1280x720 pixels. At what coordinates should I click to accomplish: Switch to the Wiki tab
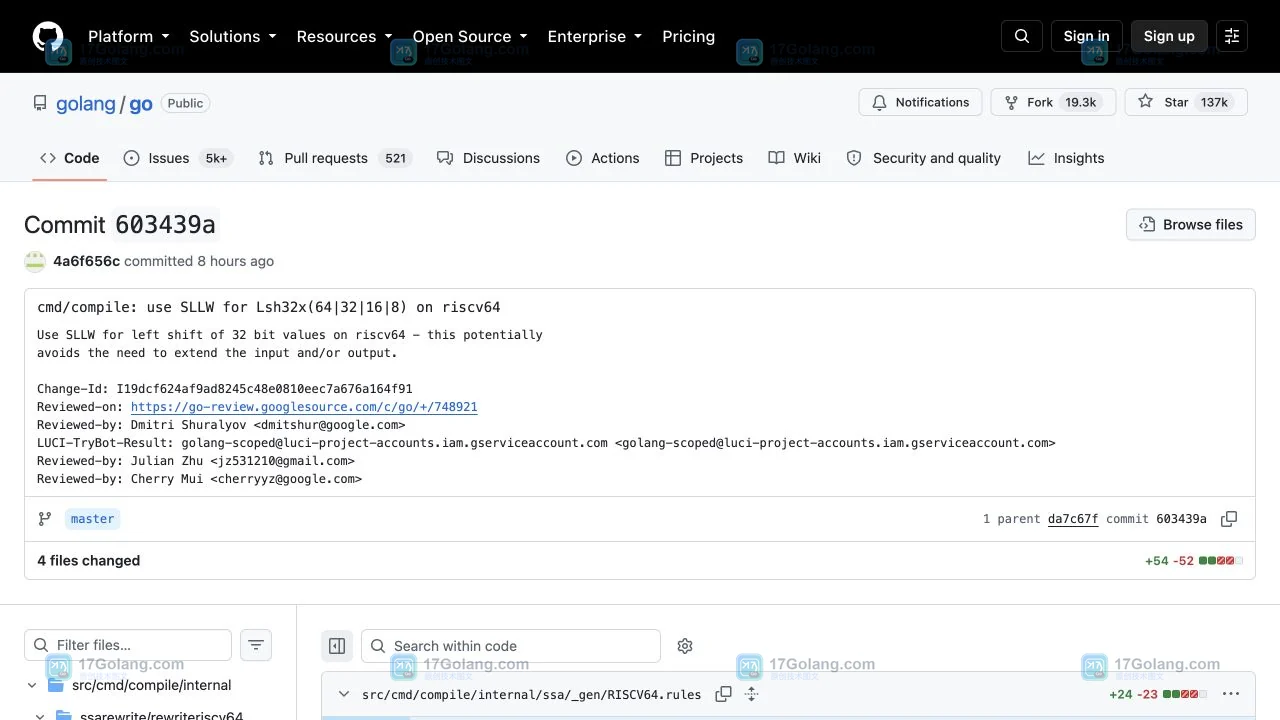point(795,158)
